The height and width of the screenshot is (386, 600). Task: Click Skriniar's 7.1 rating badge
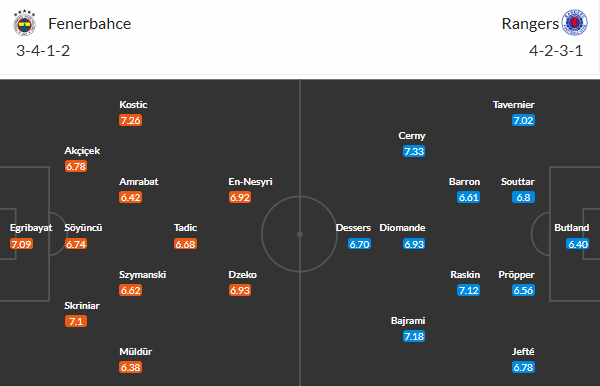(76, 321)
